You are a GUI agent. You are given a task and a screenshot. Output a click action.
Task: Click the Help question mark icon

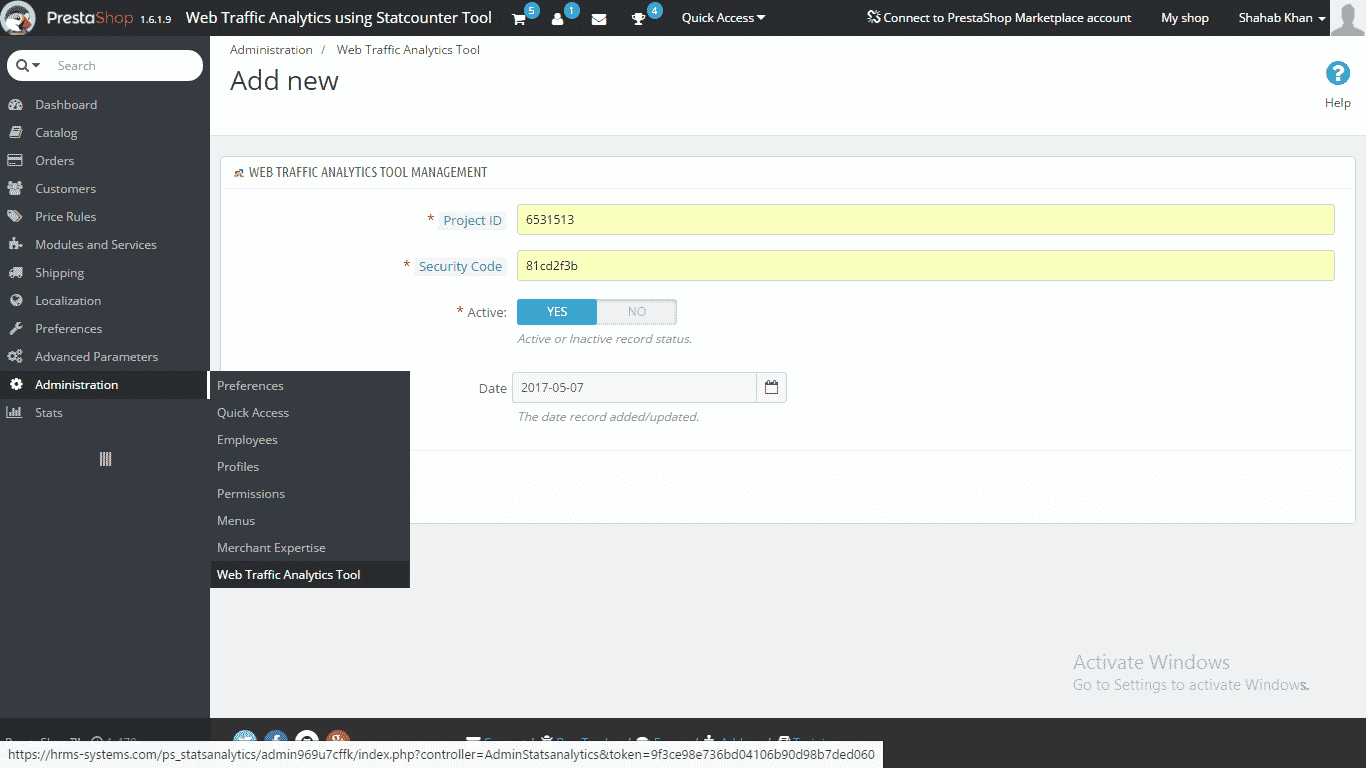point(1337,74)
